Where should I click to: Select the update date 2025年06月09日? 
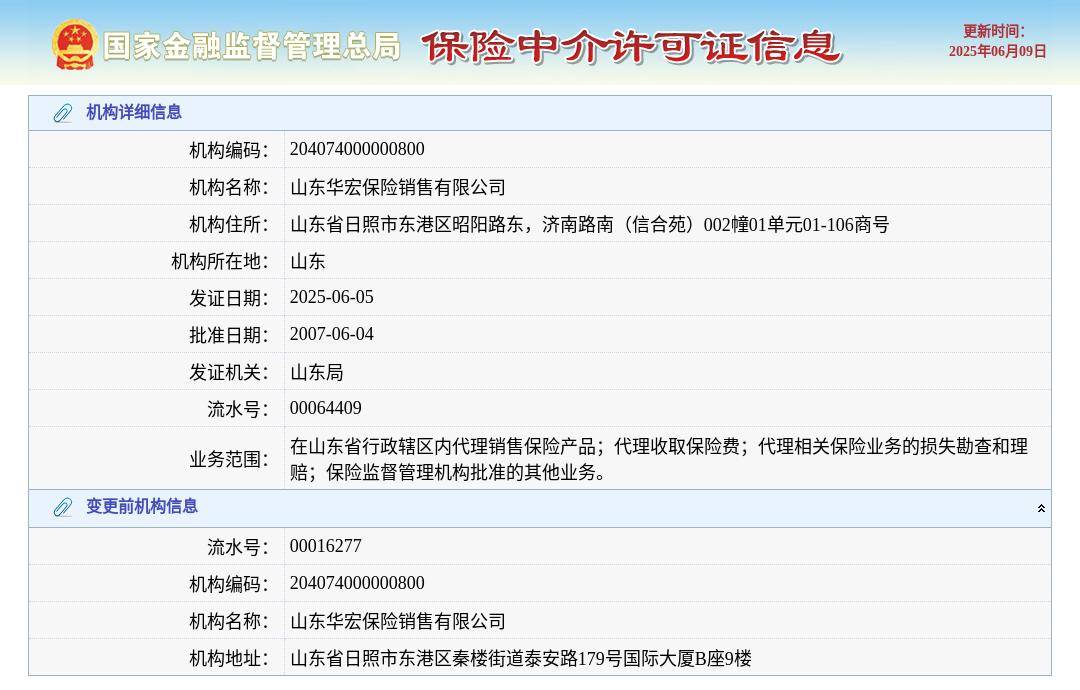(997, 52)
